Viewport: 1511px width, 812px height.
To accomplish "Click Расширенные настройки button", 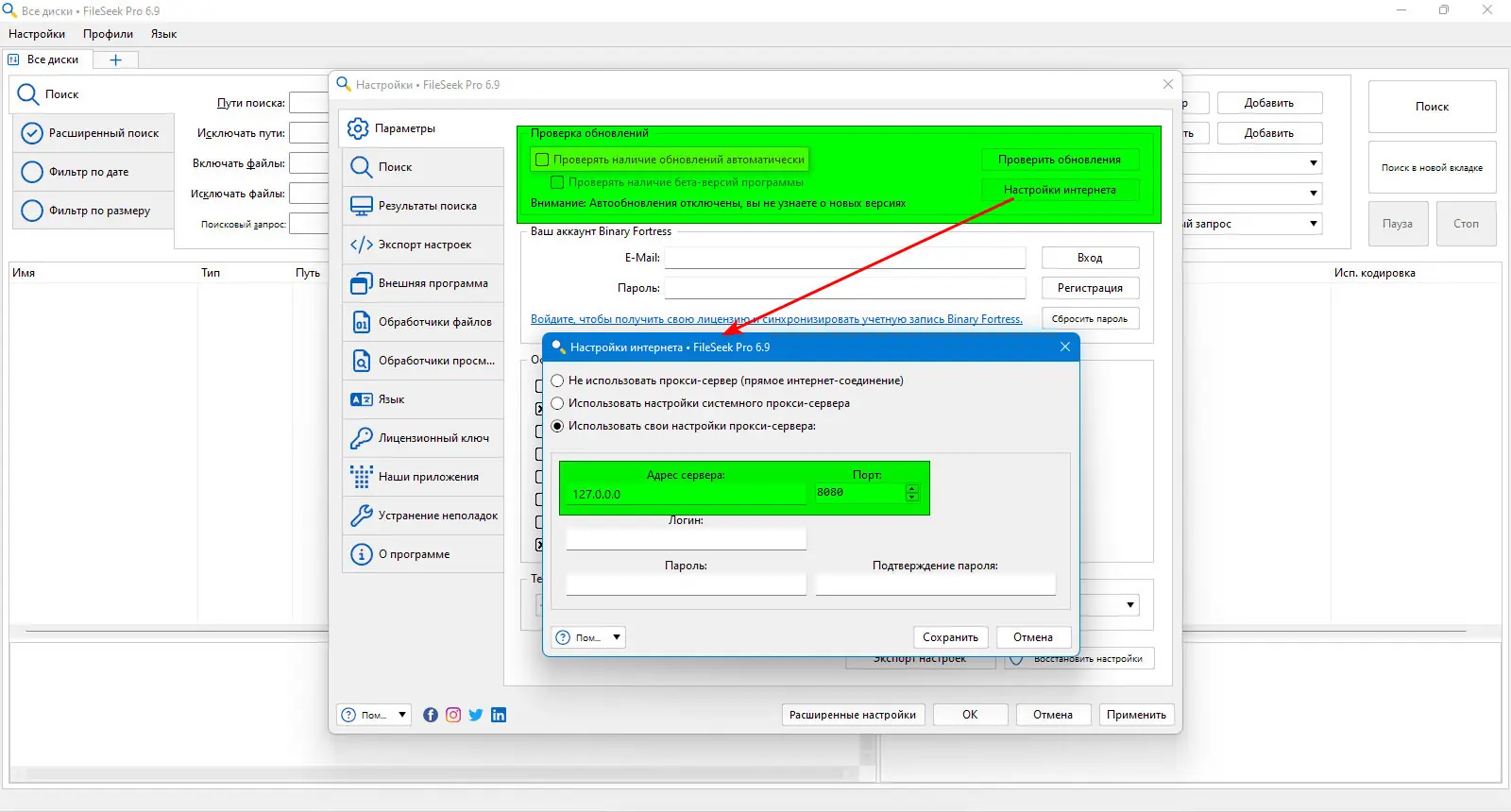I will point(853,715).
